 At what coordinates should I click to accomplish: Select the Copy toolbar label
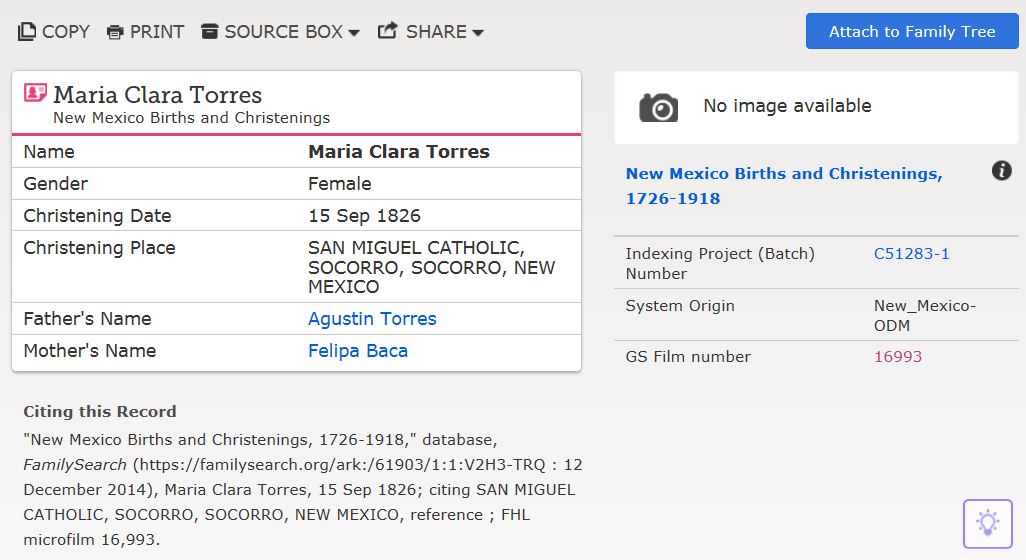click(x=66, y=32)
